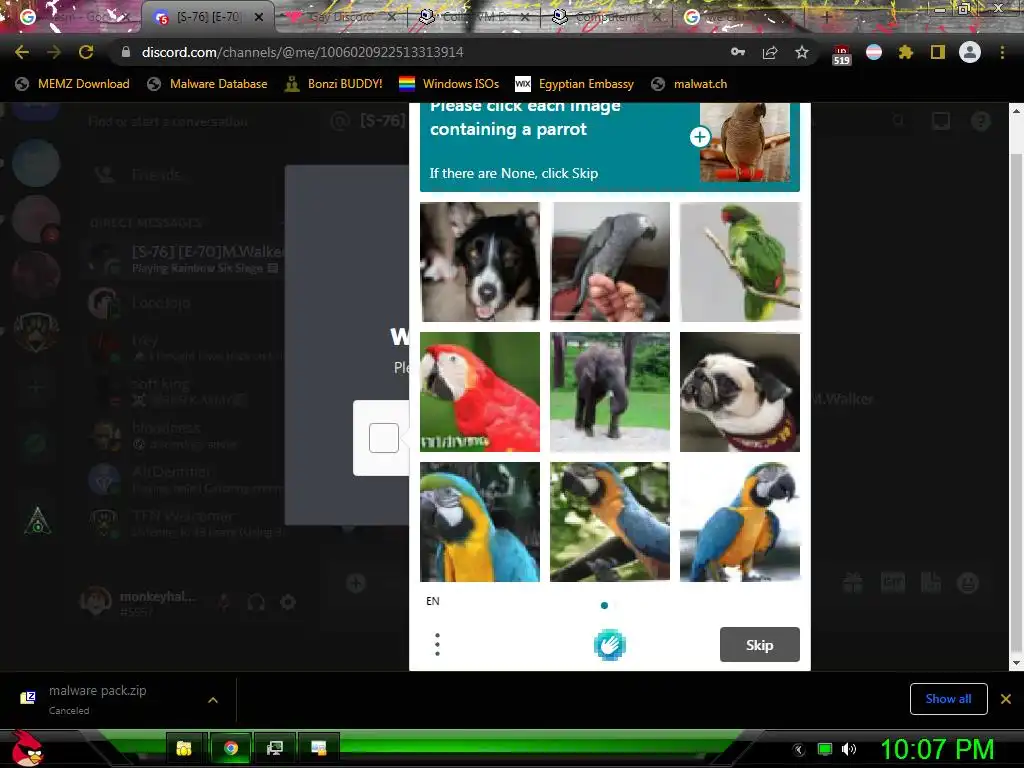Open the file explorer taskbar icon
1024x768 pixels.
pos(184,748)
